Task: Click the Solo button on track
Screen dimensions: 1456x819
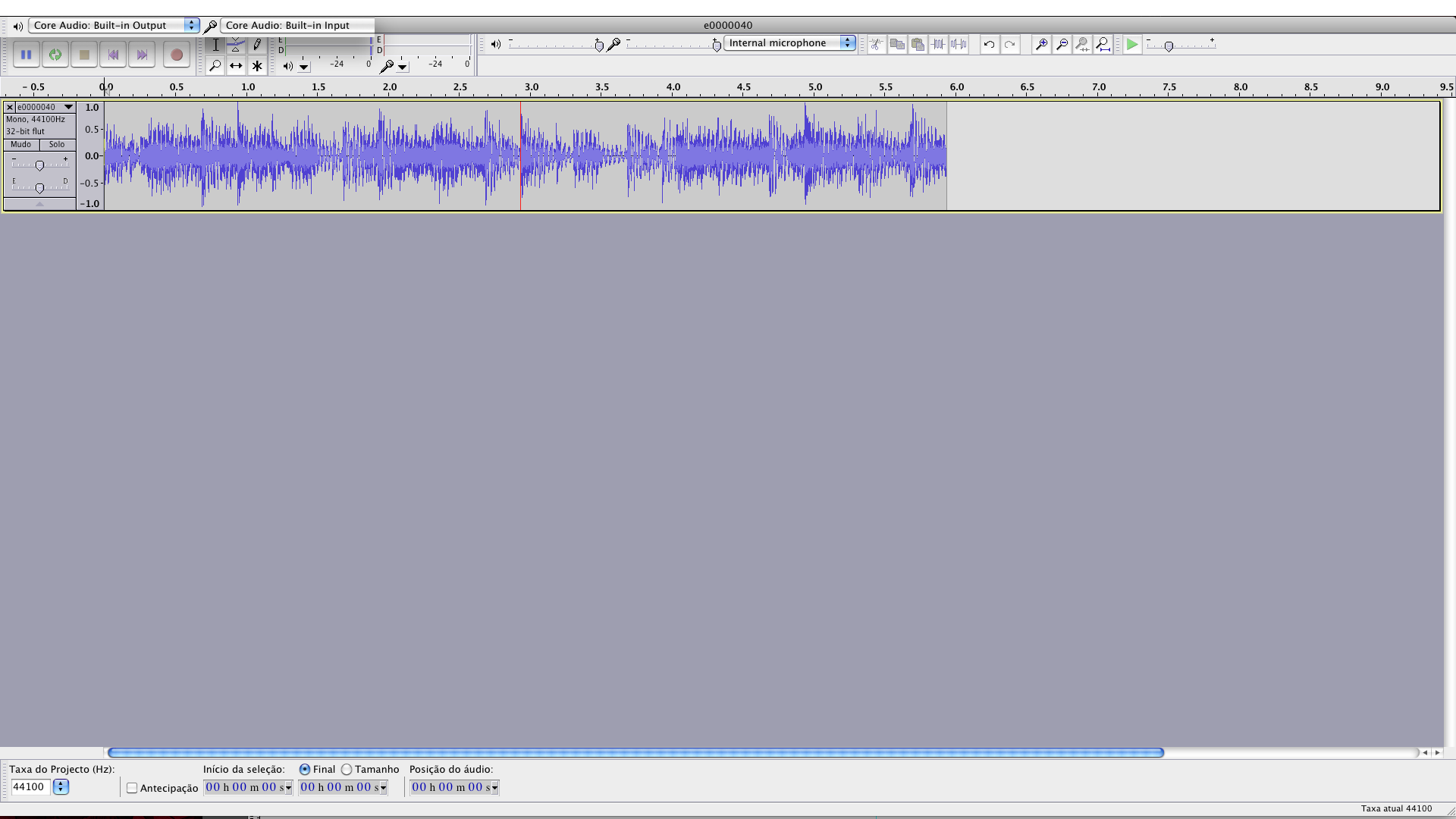Action: [x=57, y=144]
